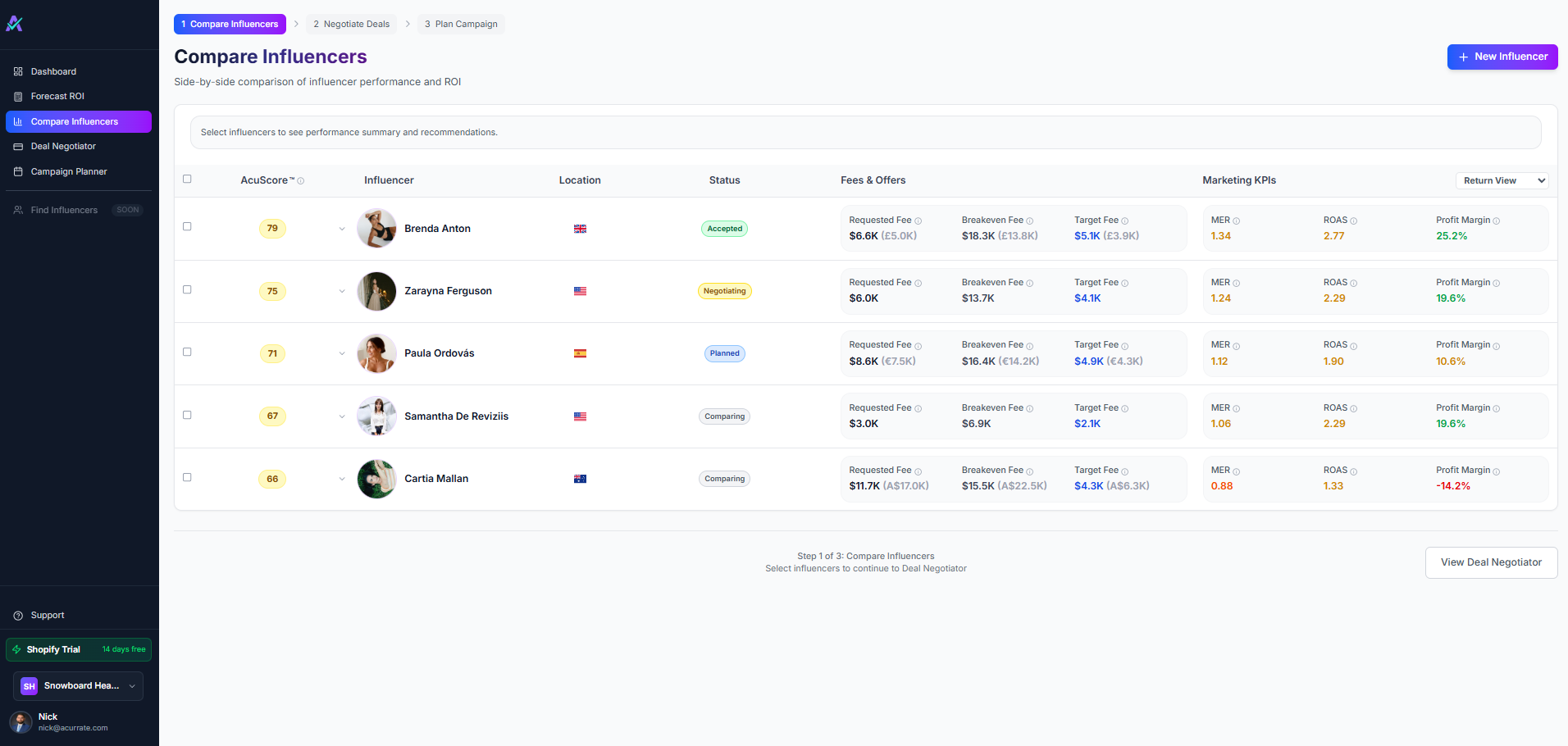Click Paula Ordovás's profile photo
The height and width of the screenshot is (746, 1568).
click(376, 353)
